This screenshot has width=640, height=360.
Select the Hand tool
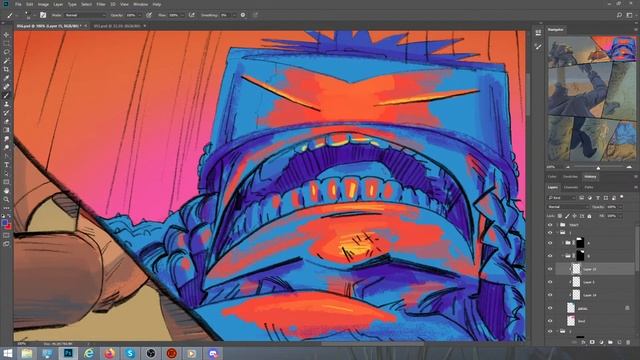tap(6, 191)
